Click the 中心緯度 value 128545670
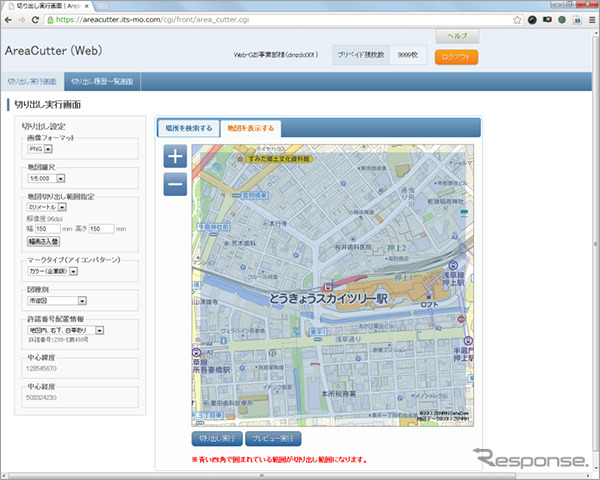Viewport: 600px width, 480px height. (x=41, y=369)
